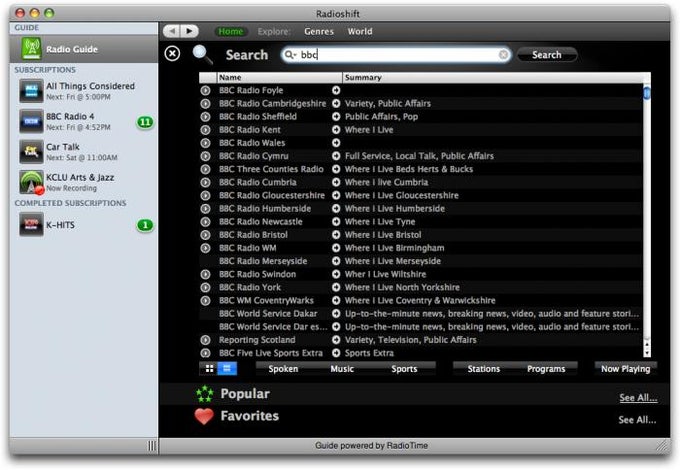Add BBC Radio Humberside with plus icon
Screen dimensions: 680x470
click(x=336, y=209)
